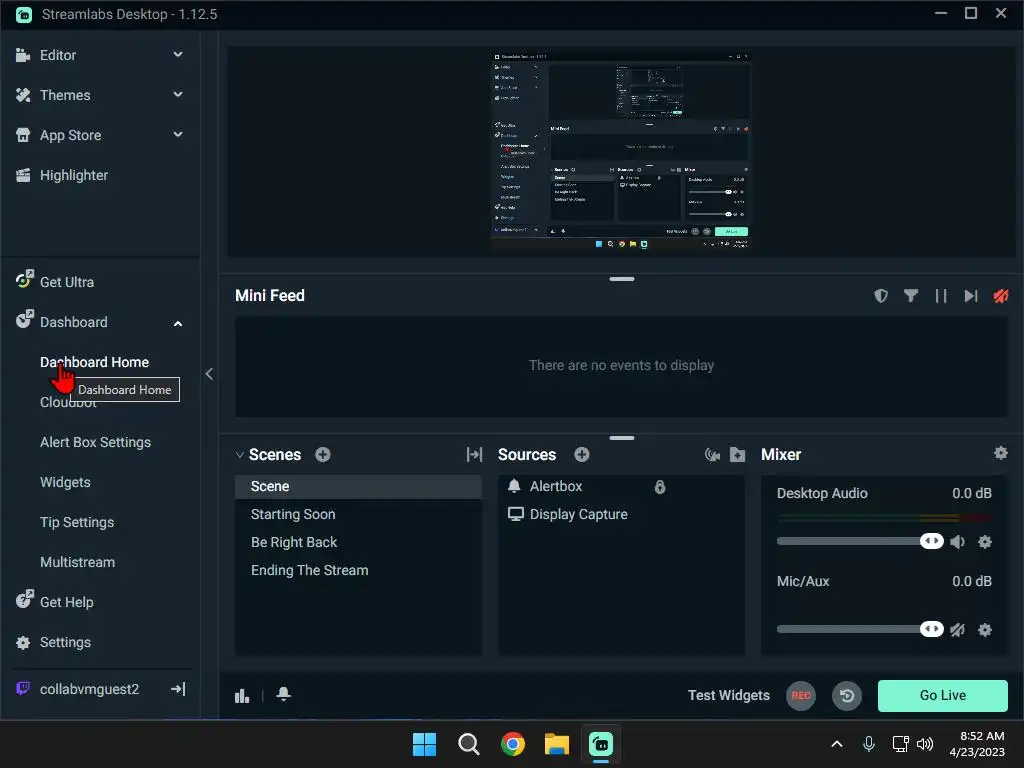Open the performance stats bar chart icon
The height and width of the screenshot is (768, 1024).
242,696
